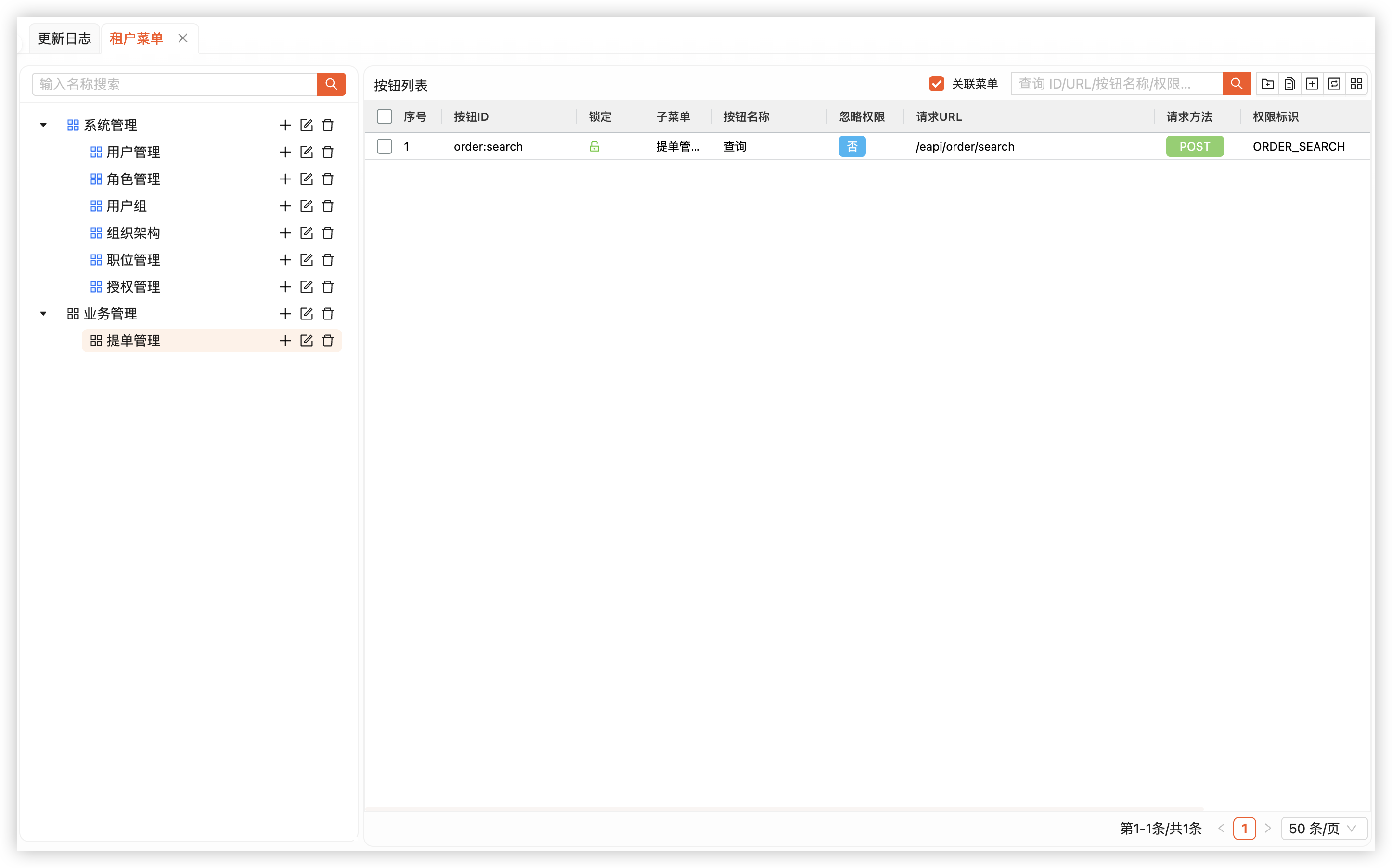This screenshot has width=1392, height=868.
Task: Click the 否 ignore-permission tag
Action: [x=851, y=146]
